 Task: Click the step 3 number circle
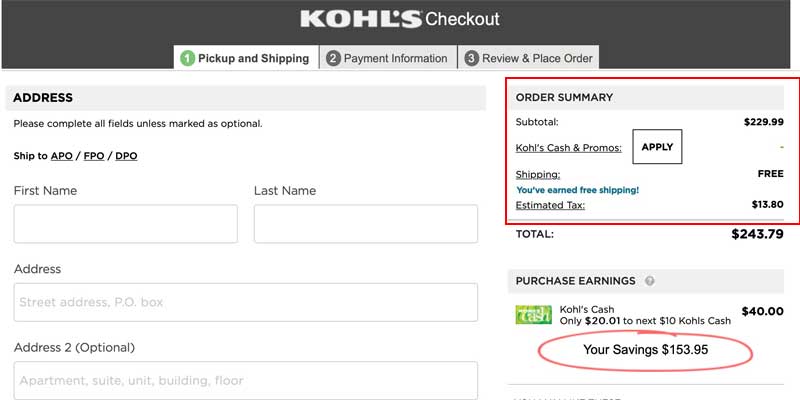tap(471, 58)
